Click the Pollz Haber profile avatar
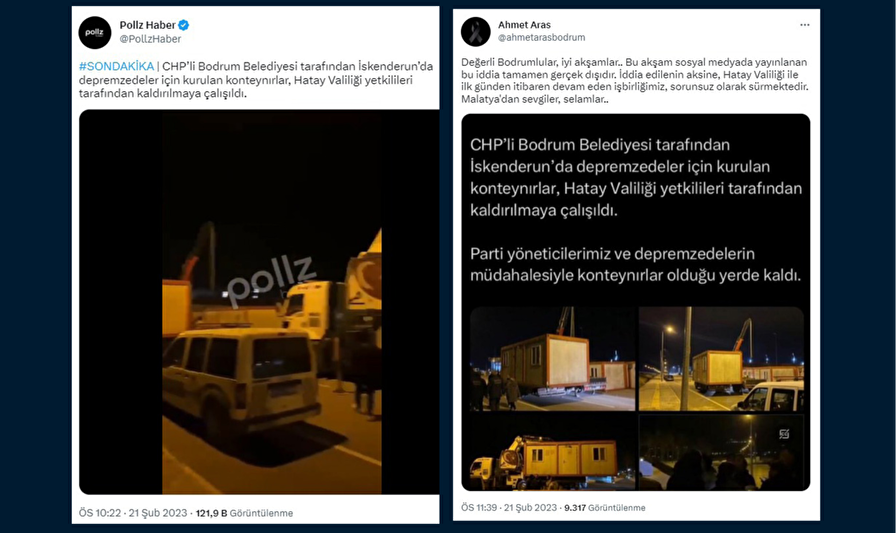 tap(95, 33)
